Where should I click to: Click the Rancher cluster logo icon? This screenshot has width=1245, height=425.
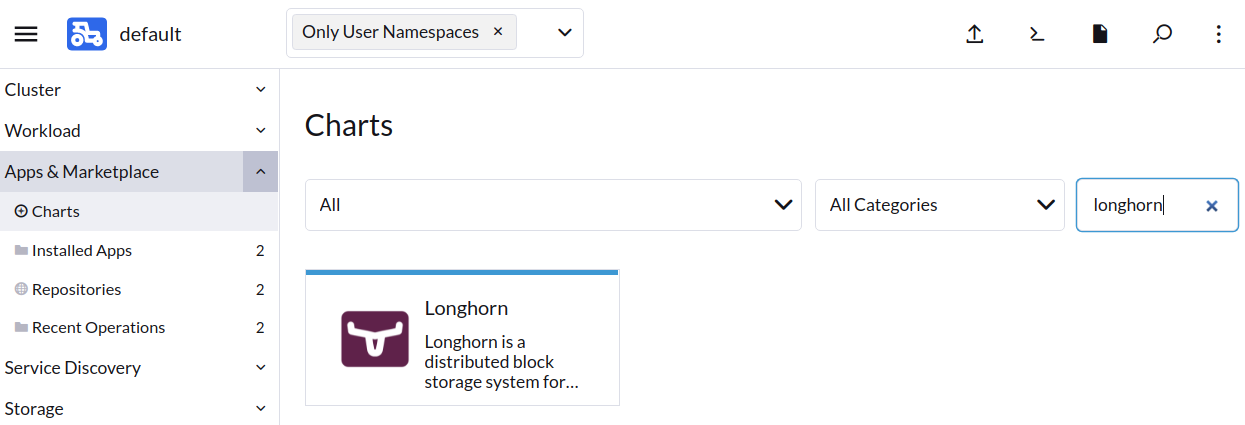87,34
